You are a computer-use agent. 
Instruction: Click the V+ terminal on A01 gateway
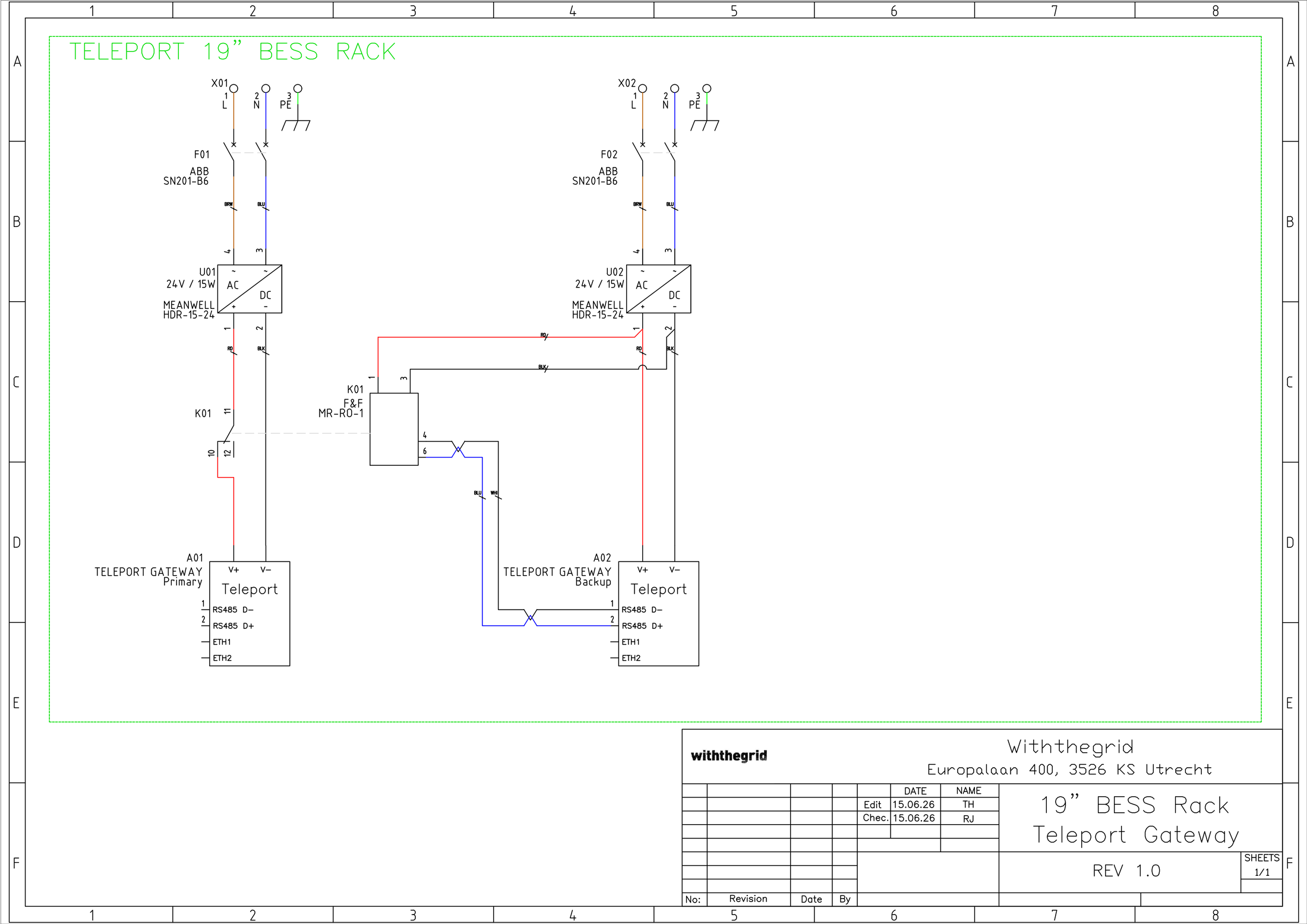(233, 570)
